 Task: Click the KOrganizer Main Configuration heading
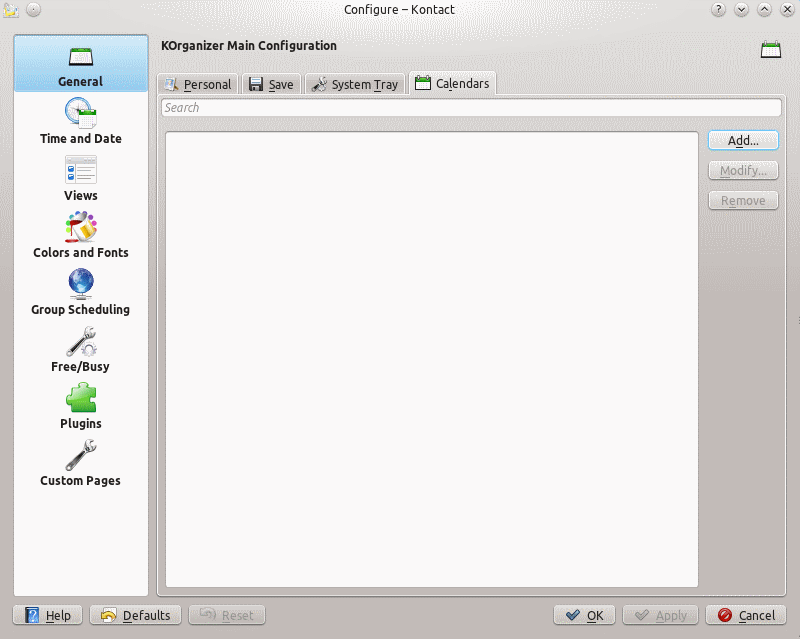click(x=249, y=46)
